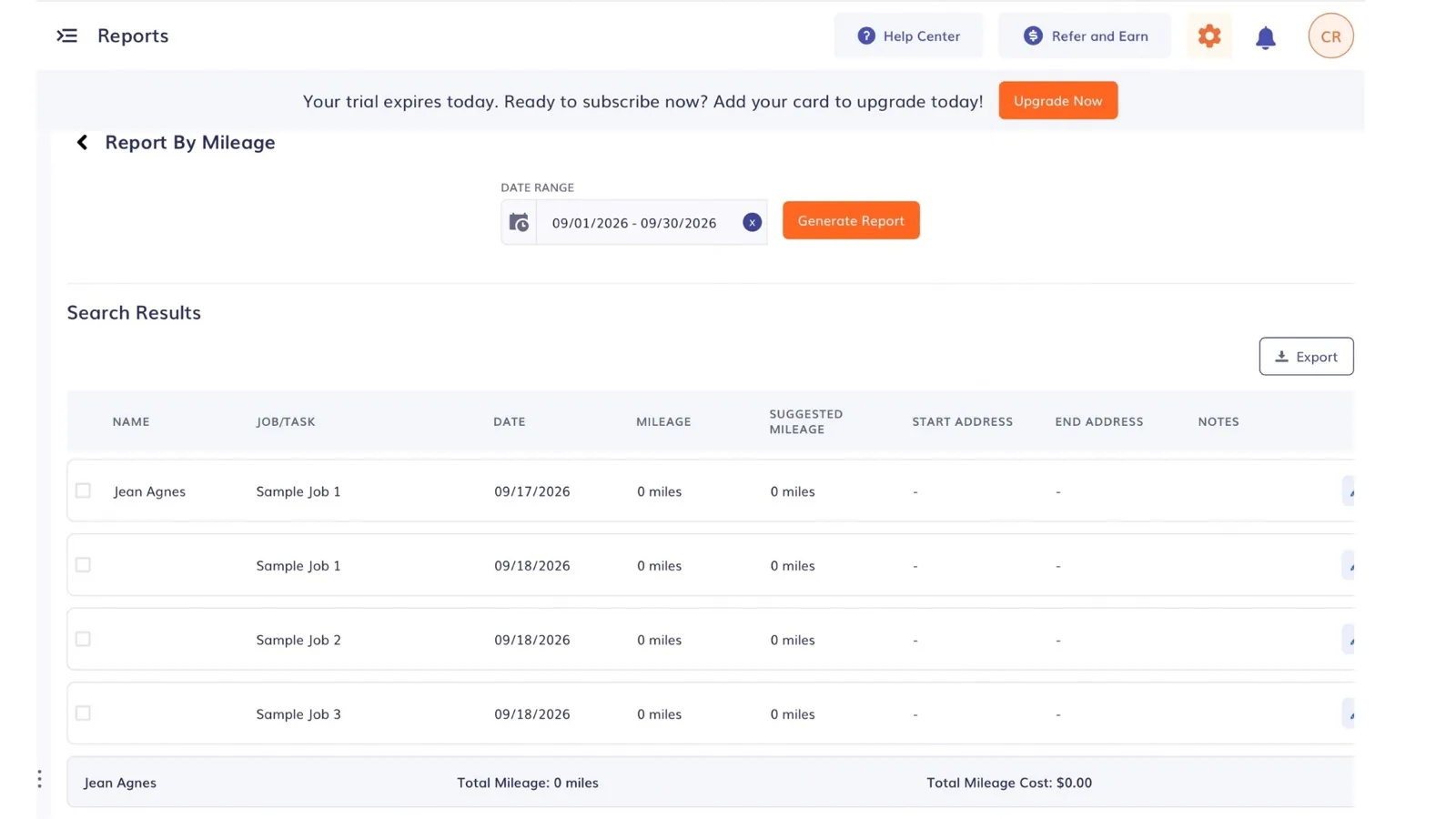
Task: Click Jean Agnes name in the first row
Action: 149,491
